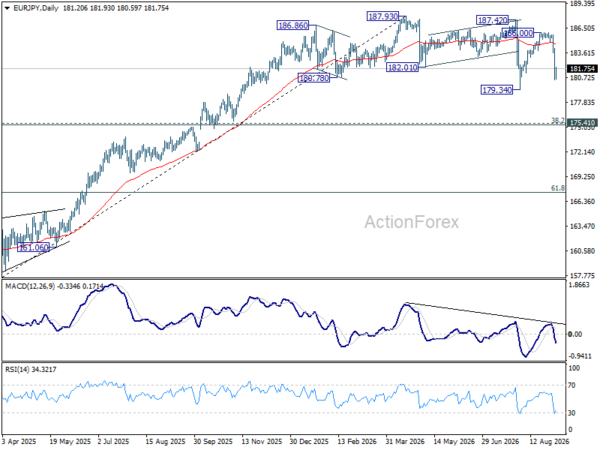Click the 180.780 price label
This screenshot has height=450, width=600.
(314, 78)
